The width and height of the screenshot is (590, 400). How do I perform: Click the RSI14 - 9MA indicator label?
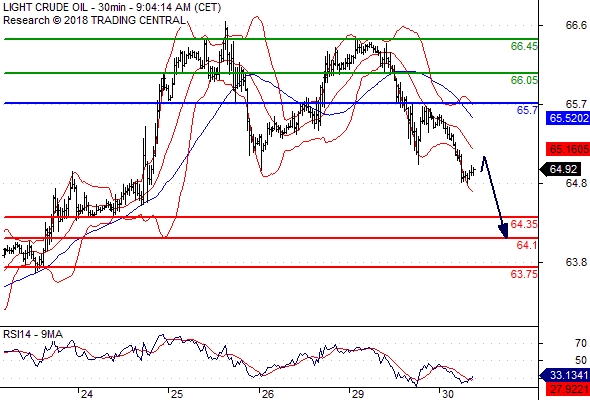click(x=33, y=334)
